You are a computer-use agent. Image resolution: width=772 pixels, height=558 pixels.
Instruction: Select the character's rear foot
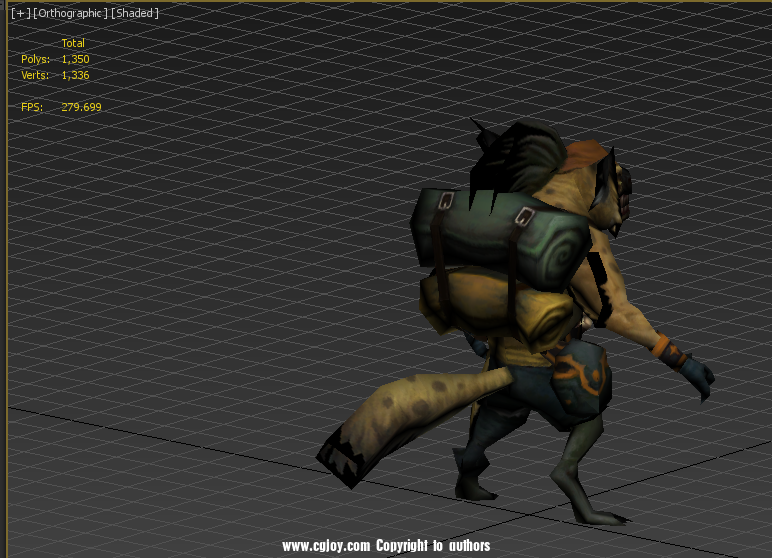[475, 487]
